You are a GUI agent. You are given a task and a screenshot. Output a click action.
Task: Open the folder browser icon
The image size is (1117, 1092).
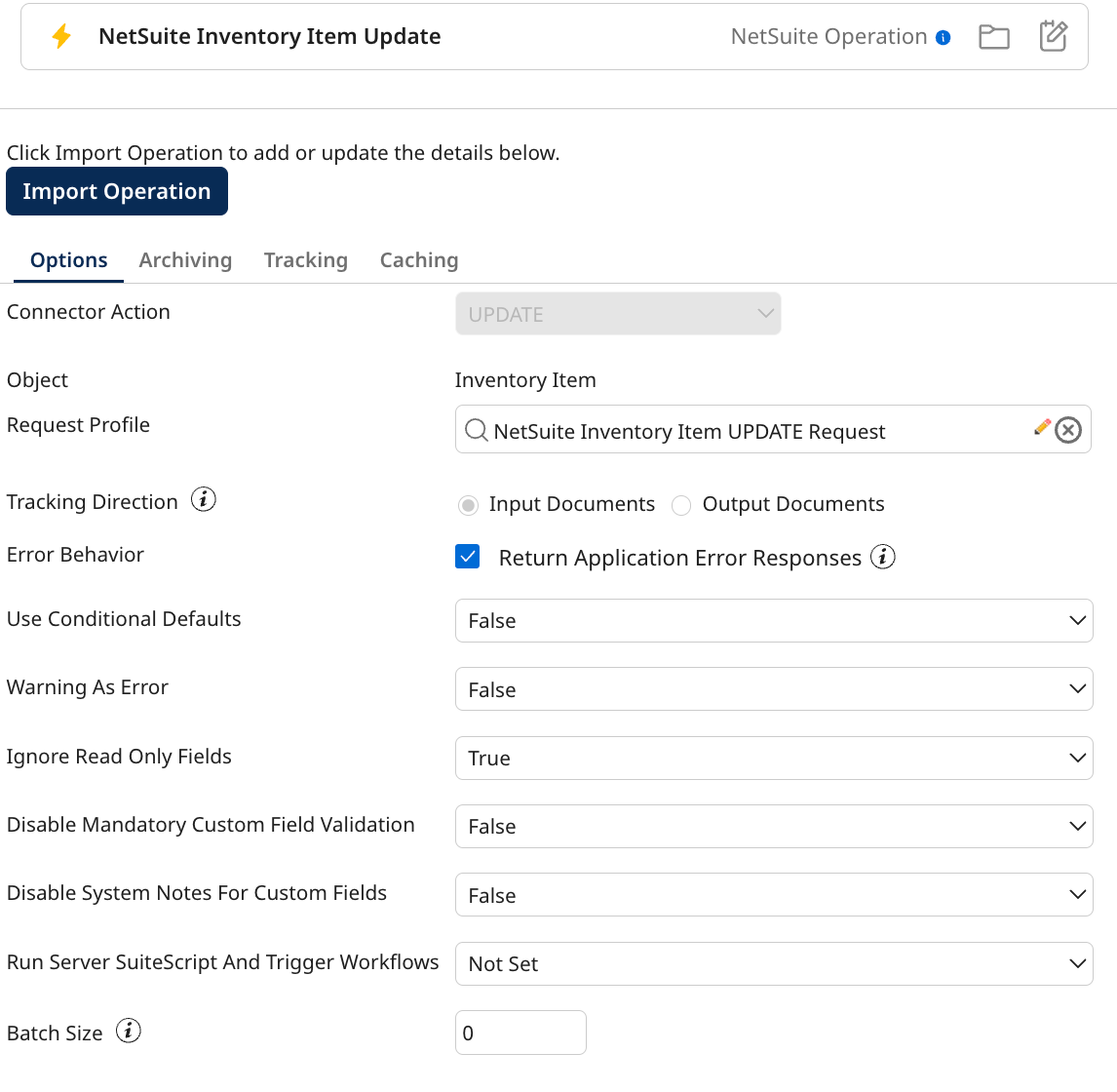tap(993, 36)
